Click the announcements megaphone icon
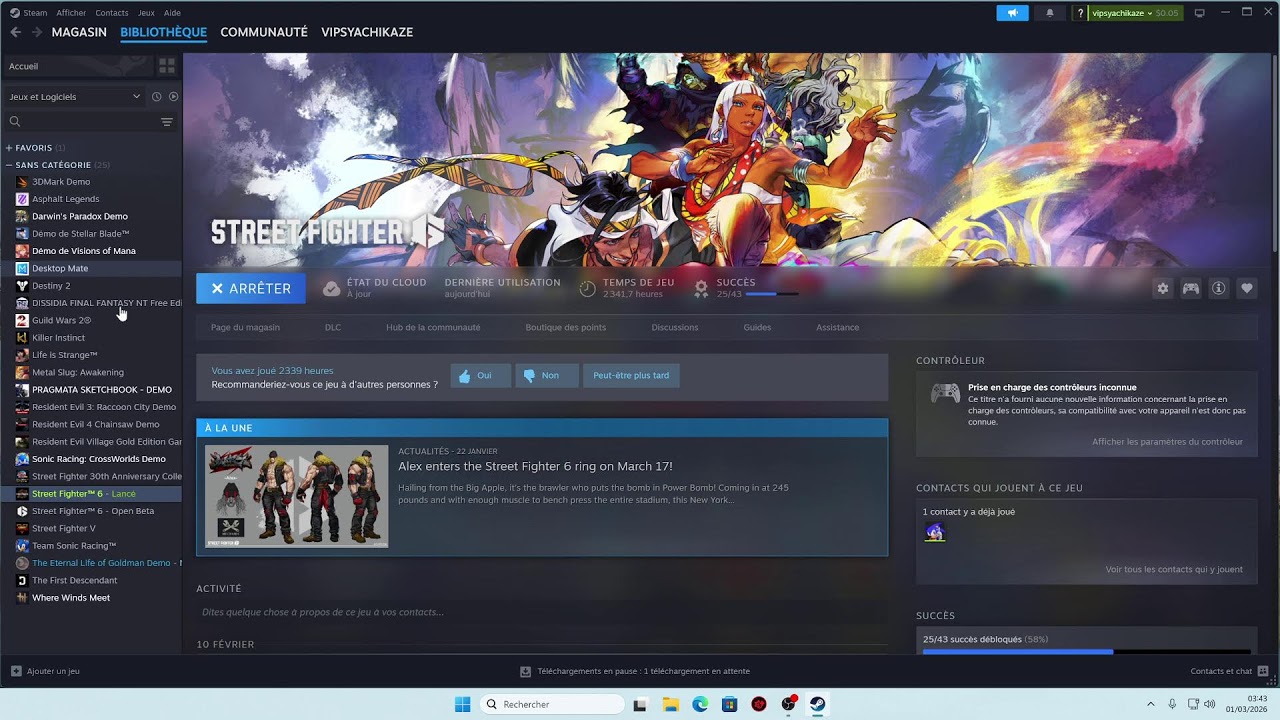Image resolution: width=1280 pixels, height=720 pixels. click(x=1012, y=13)
